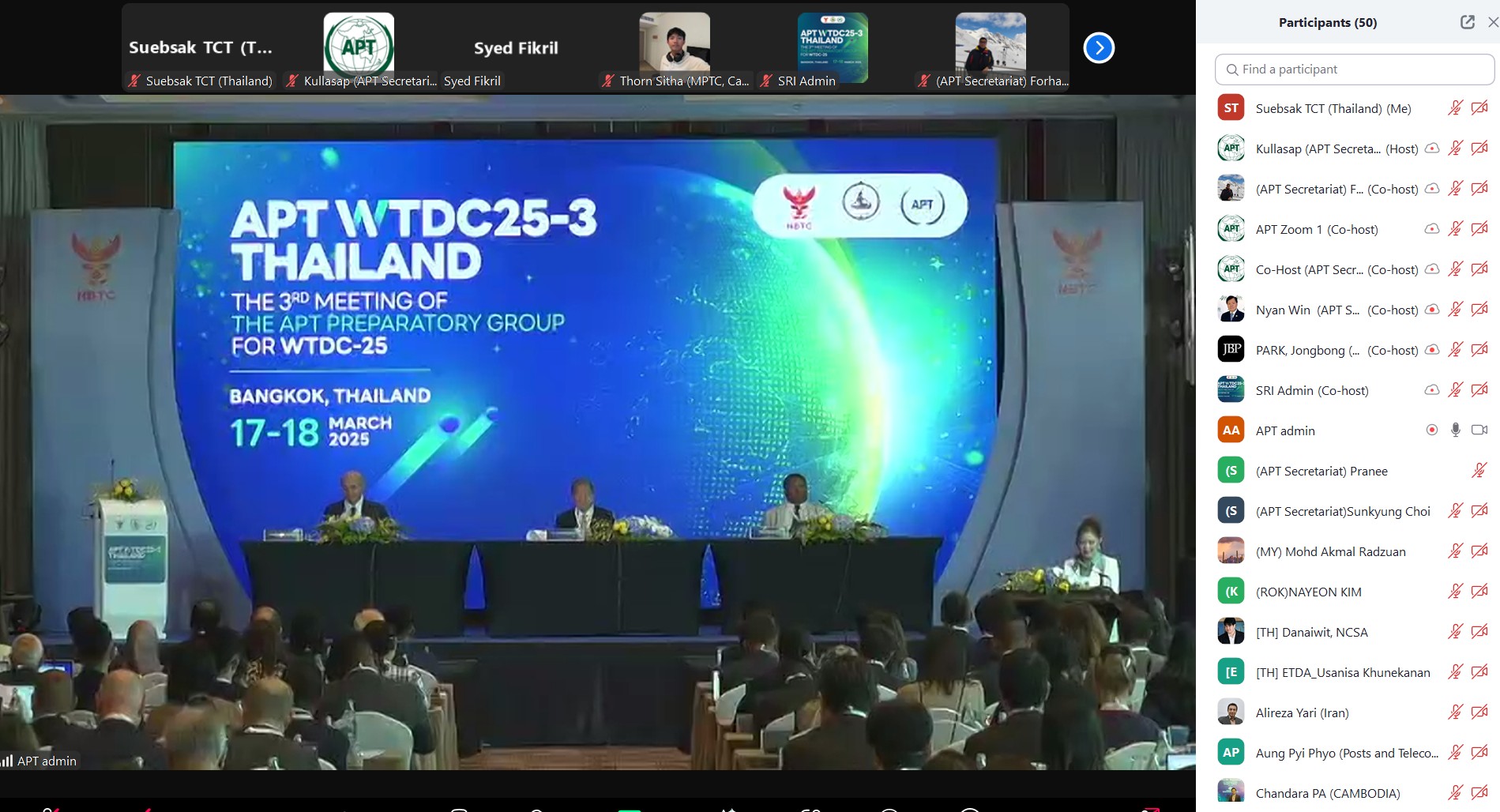
Task: Select participant name Chandara PA (CAMBODIA)
Action: click(1328, 793)
